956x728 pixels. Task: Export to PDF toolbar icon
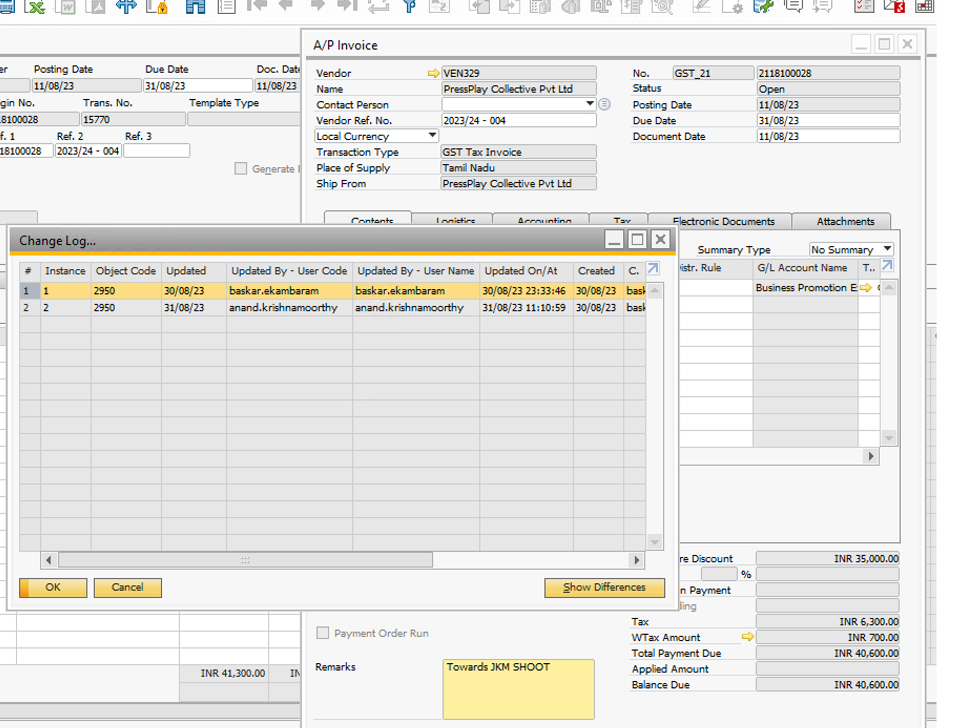[x=96, y=7]
